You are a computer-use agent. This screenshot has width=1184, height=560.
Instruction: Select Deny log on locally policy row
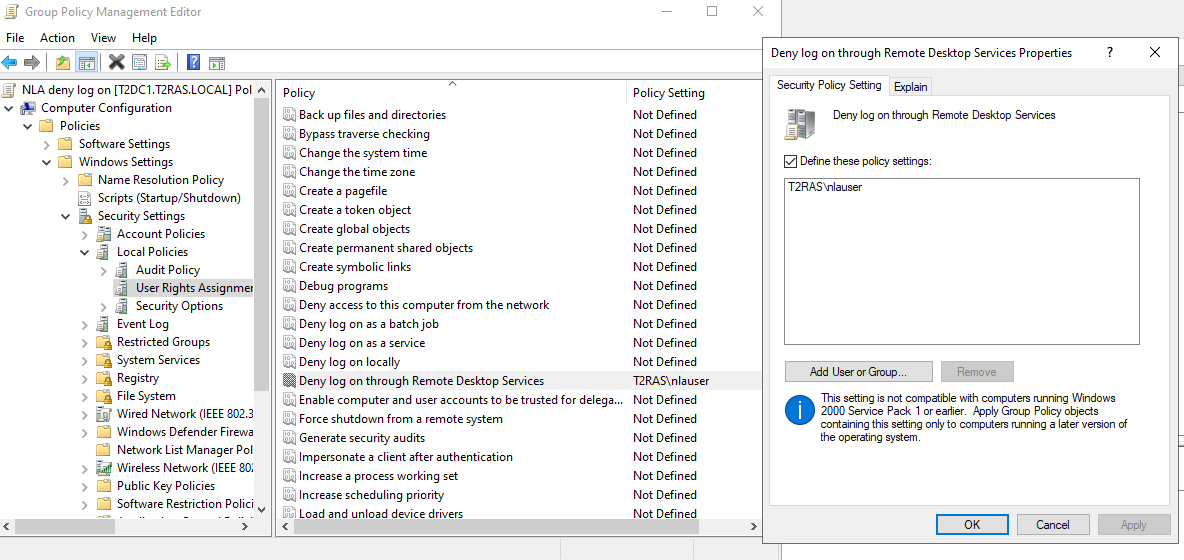(x=349, y=362)
